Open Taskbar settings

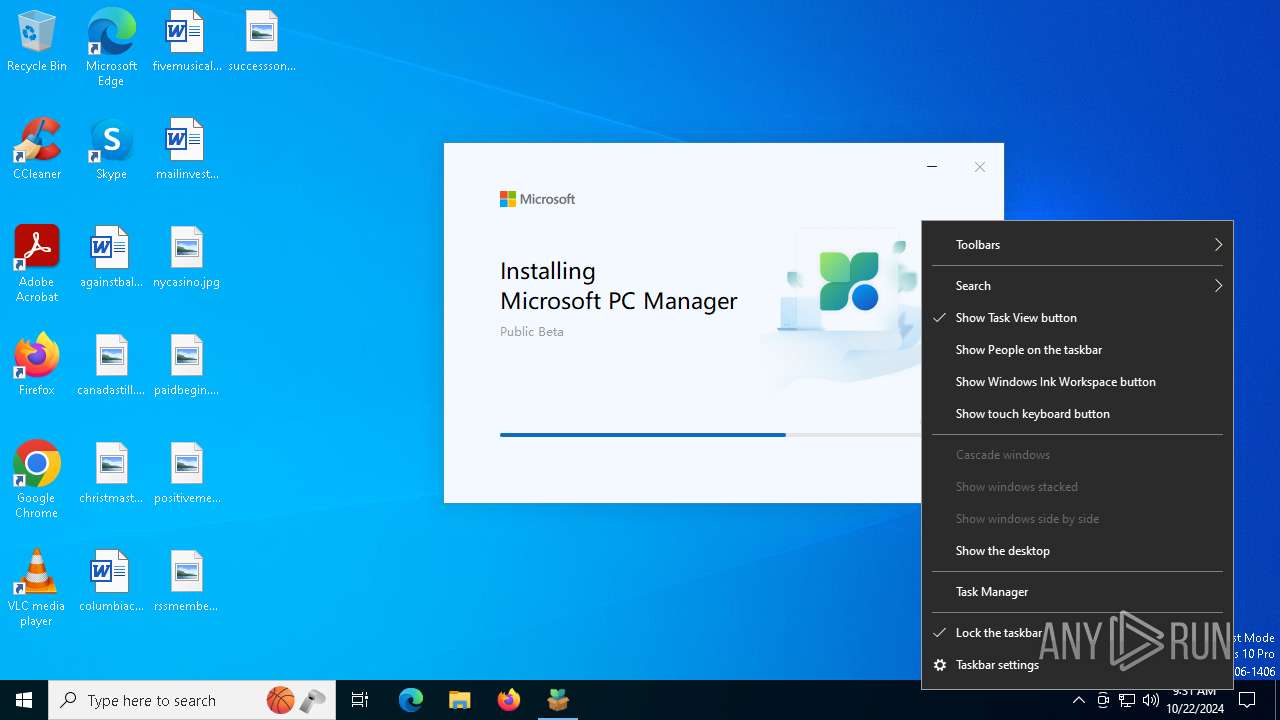[x=1077, y=665]
